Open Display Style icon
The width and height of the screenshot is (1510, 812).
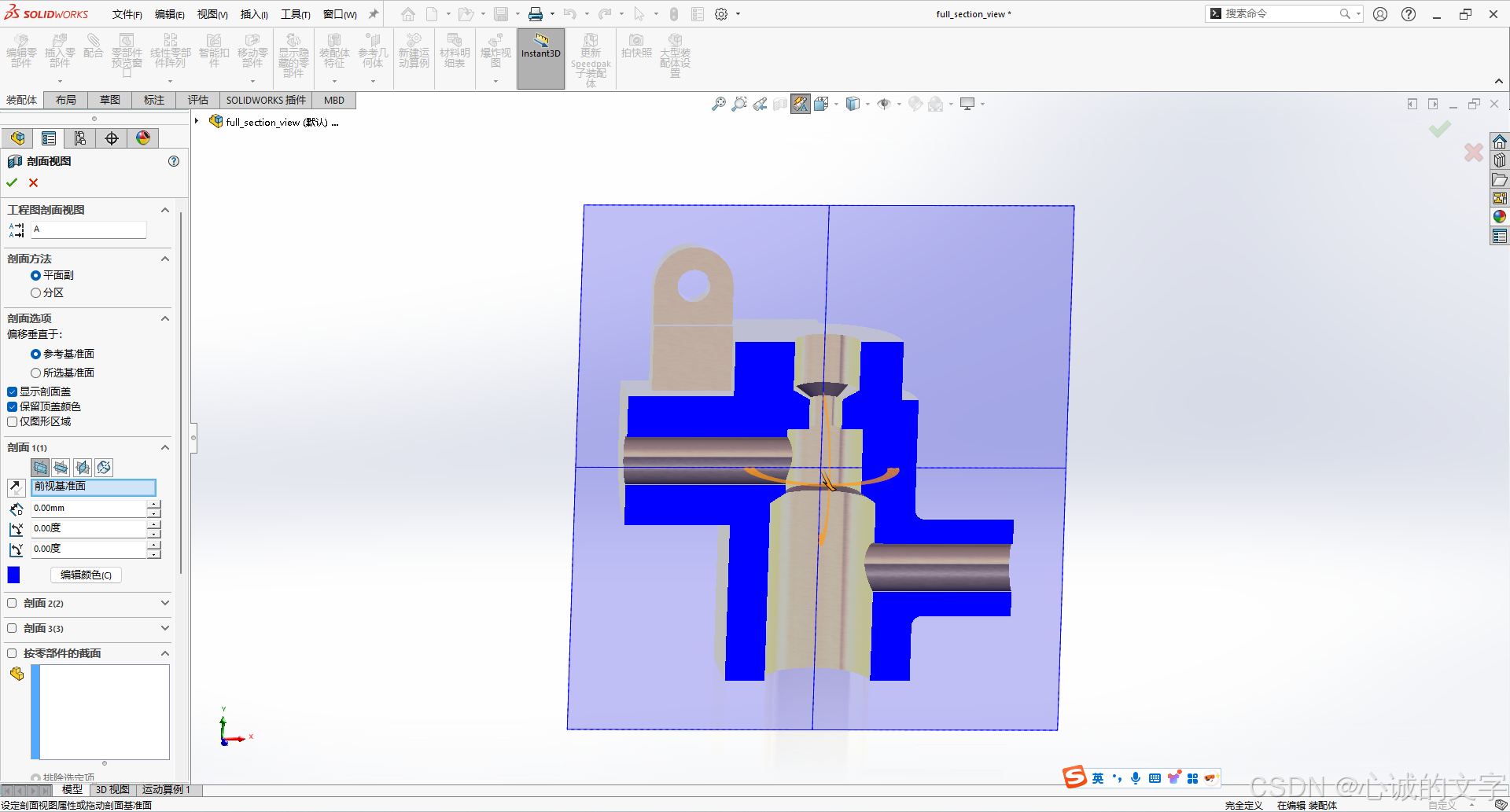pyautogui.click(x=853, y=104)
